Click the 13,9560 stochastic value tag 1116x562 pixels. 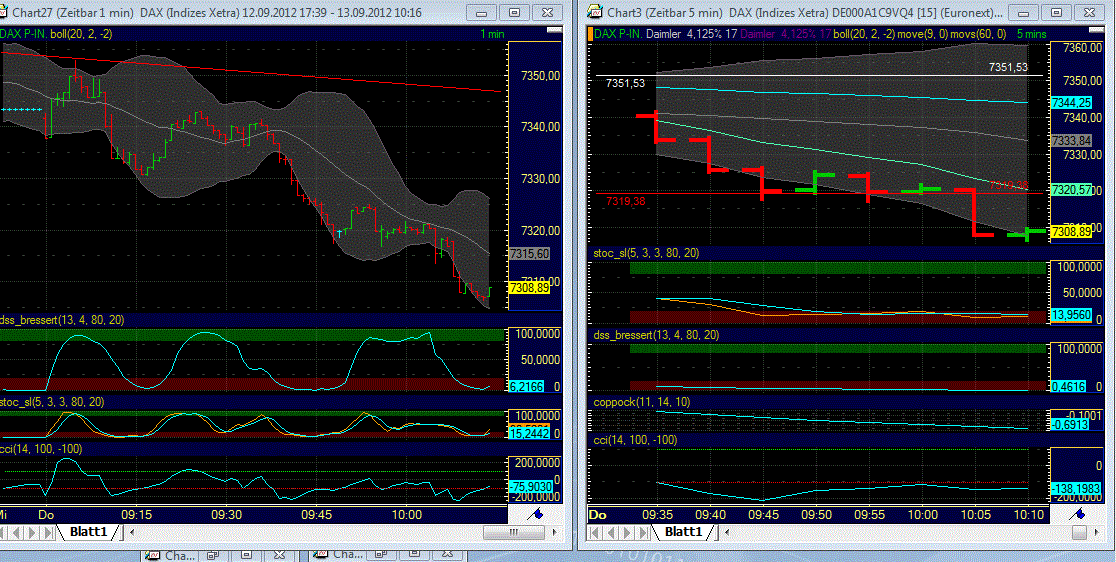(x=1071, y=314)
